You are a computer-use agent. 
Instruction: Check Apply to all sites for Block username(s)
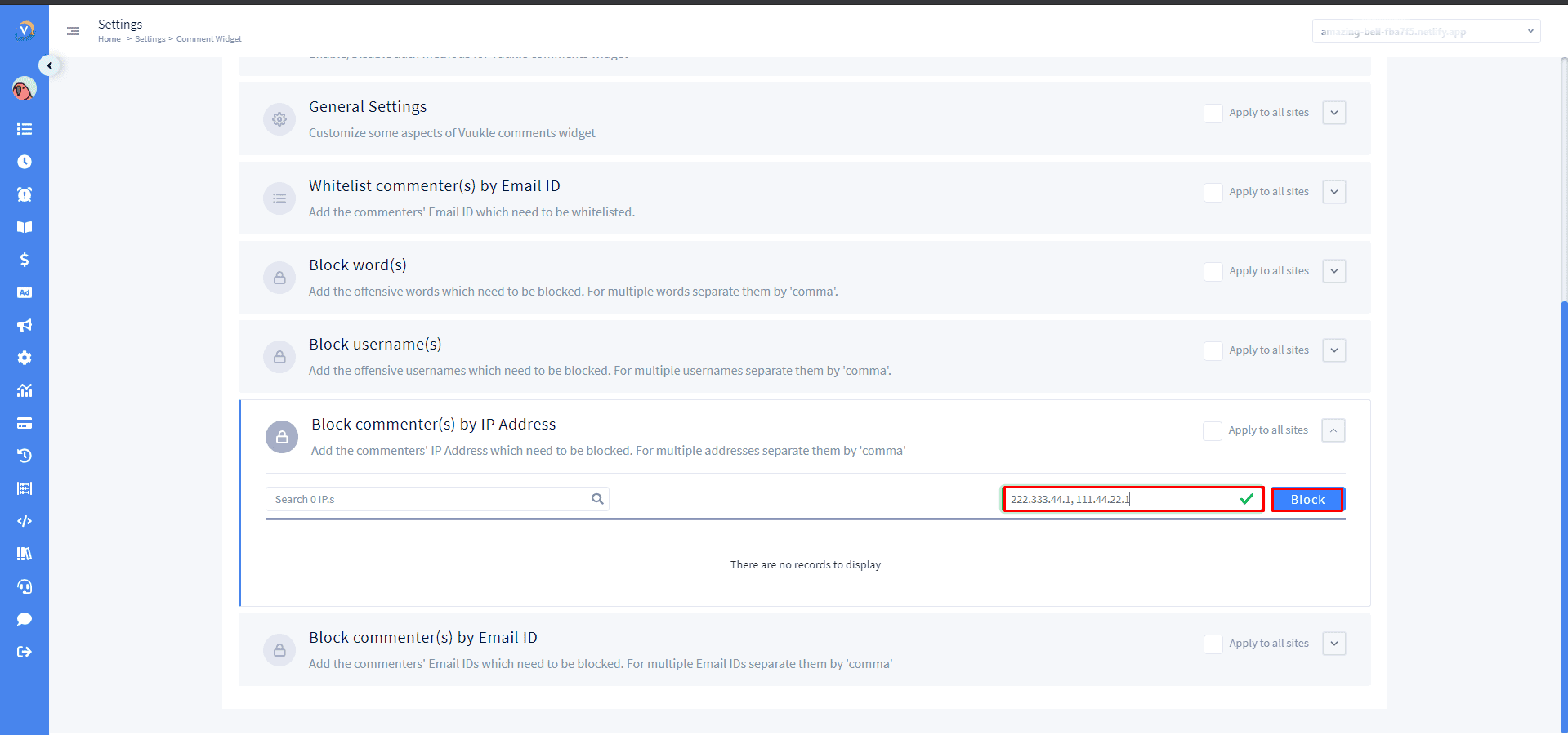1213,350
